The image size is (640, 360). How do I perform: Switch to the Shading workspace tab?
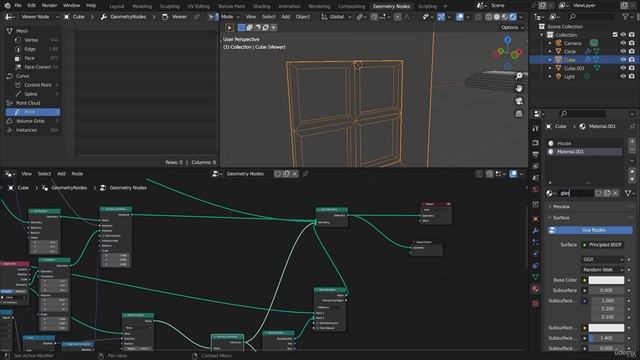[262, 6]
